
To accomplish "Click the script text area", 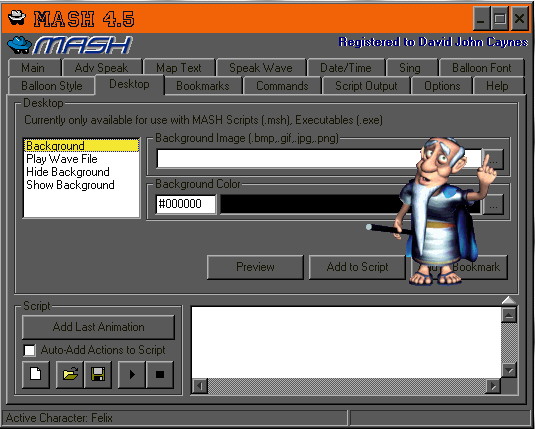I will coord(346,342).
